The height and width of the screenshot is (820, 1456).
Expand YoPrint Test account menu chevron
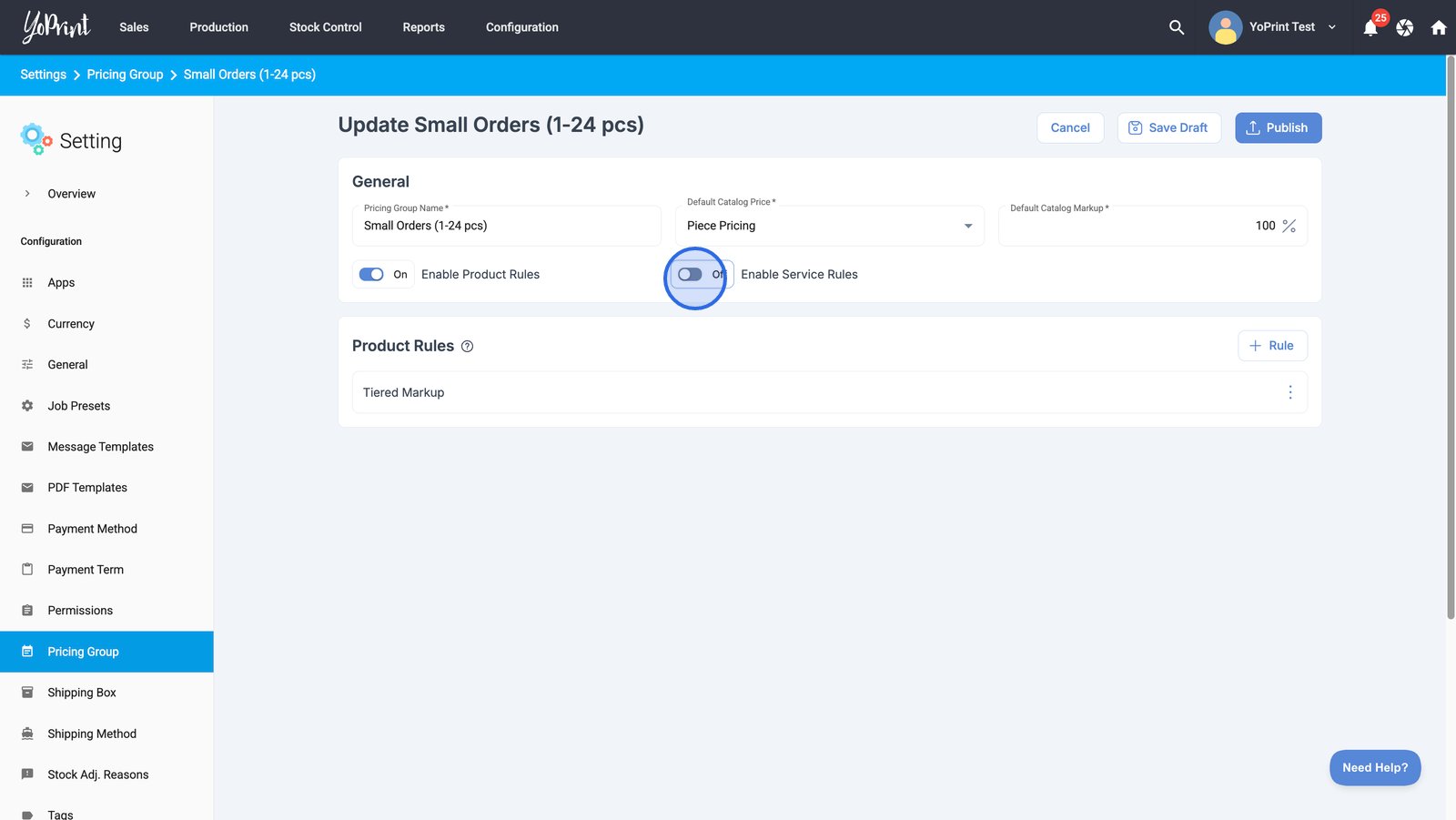(x=1331, y=27)
